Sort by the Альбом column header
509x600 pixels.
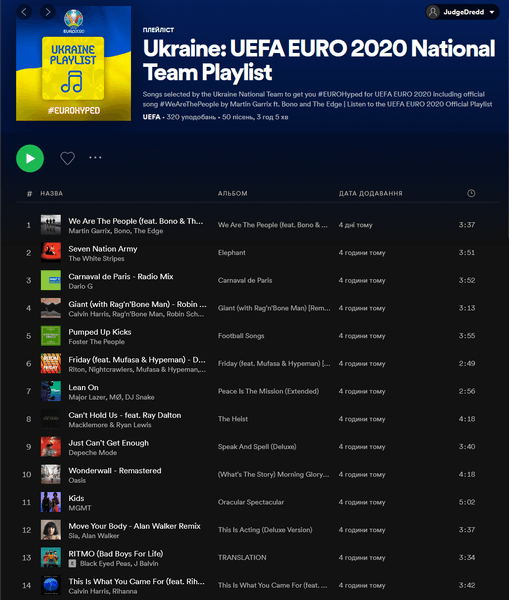[233, 194]
